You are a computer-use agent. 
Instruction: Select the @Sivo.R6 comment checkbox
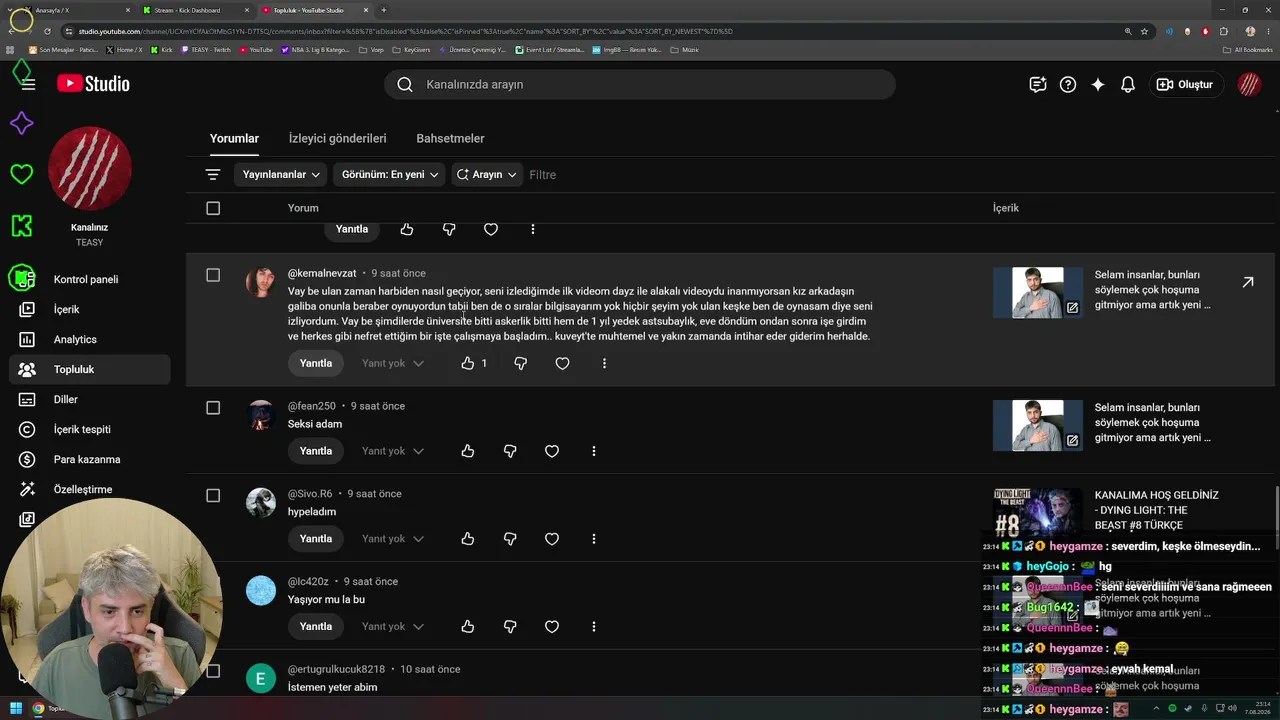213,496
